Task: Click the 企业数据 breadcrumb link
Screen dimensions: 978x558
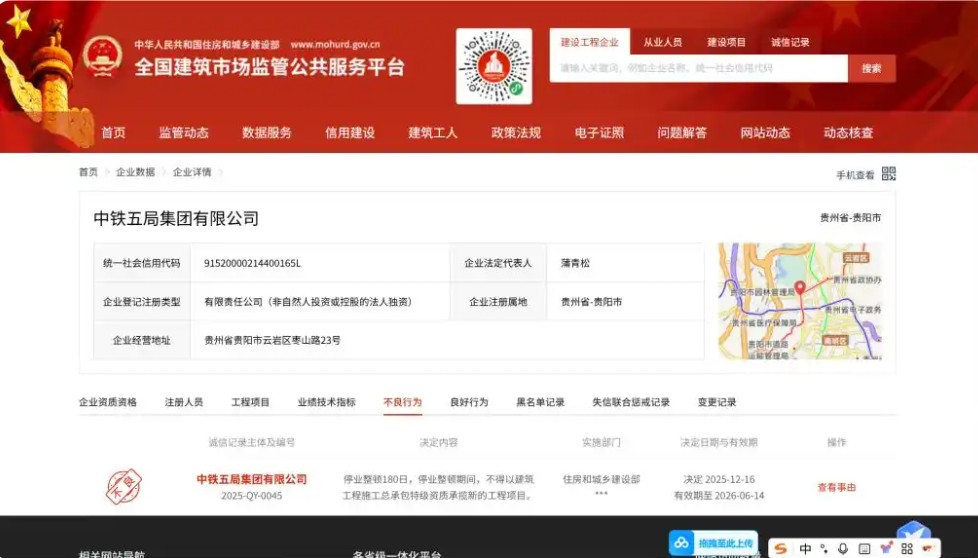Action: tap(135, 172)
